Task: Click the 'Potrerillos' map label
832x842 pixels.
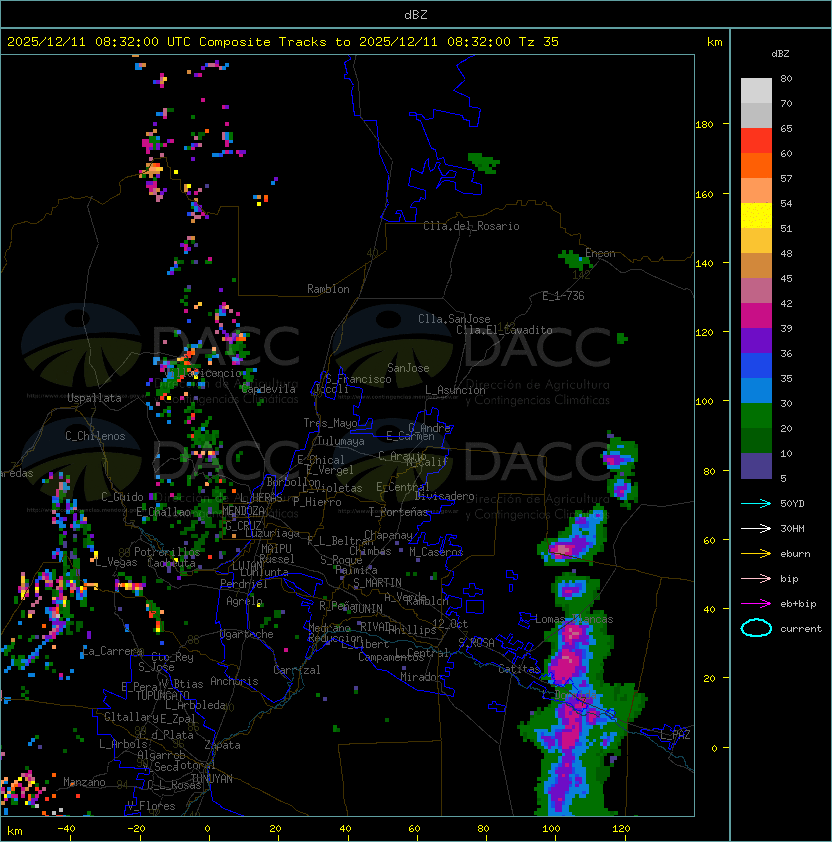Action: (x=167, y=552)
